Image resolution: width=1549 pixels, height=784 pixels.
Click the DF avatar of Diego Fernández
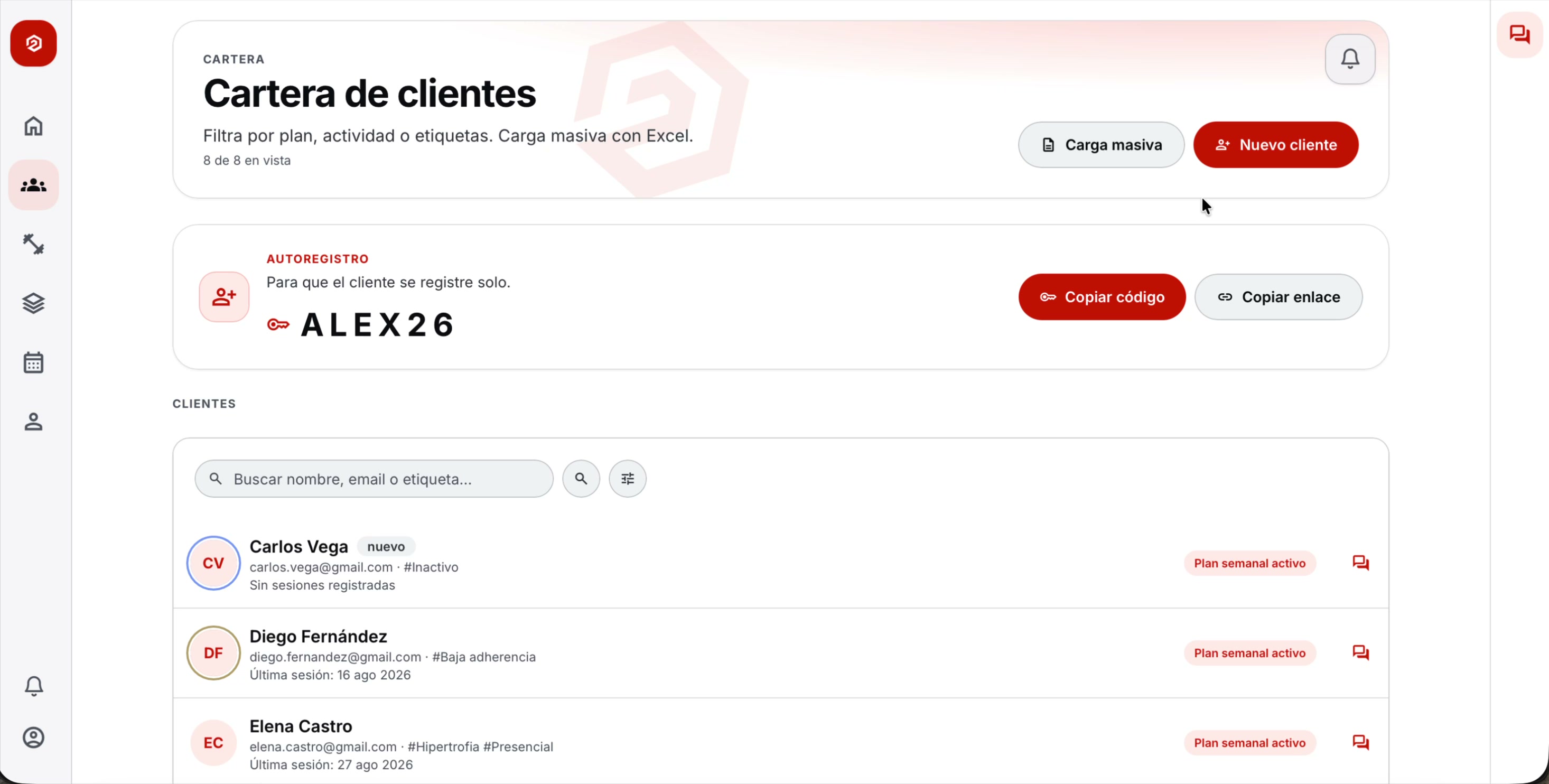click(x=213, y=653)
